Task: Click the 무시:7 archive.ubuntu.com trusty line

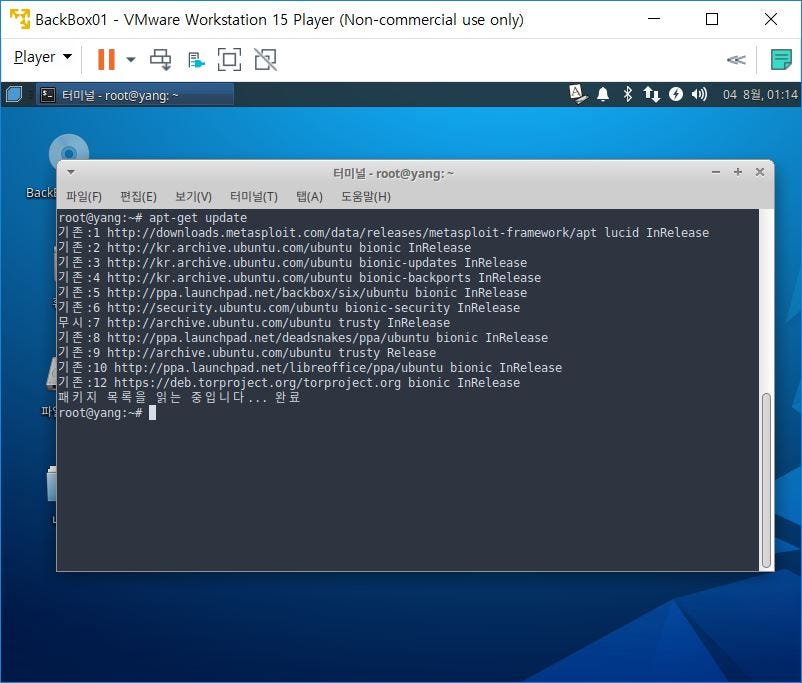Action: (254, 323)
